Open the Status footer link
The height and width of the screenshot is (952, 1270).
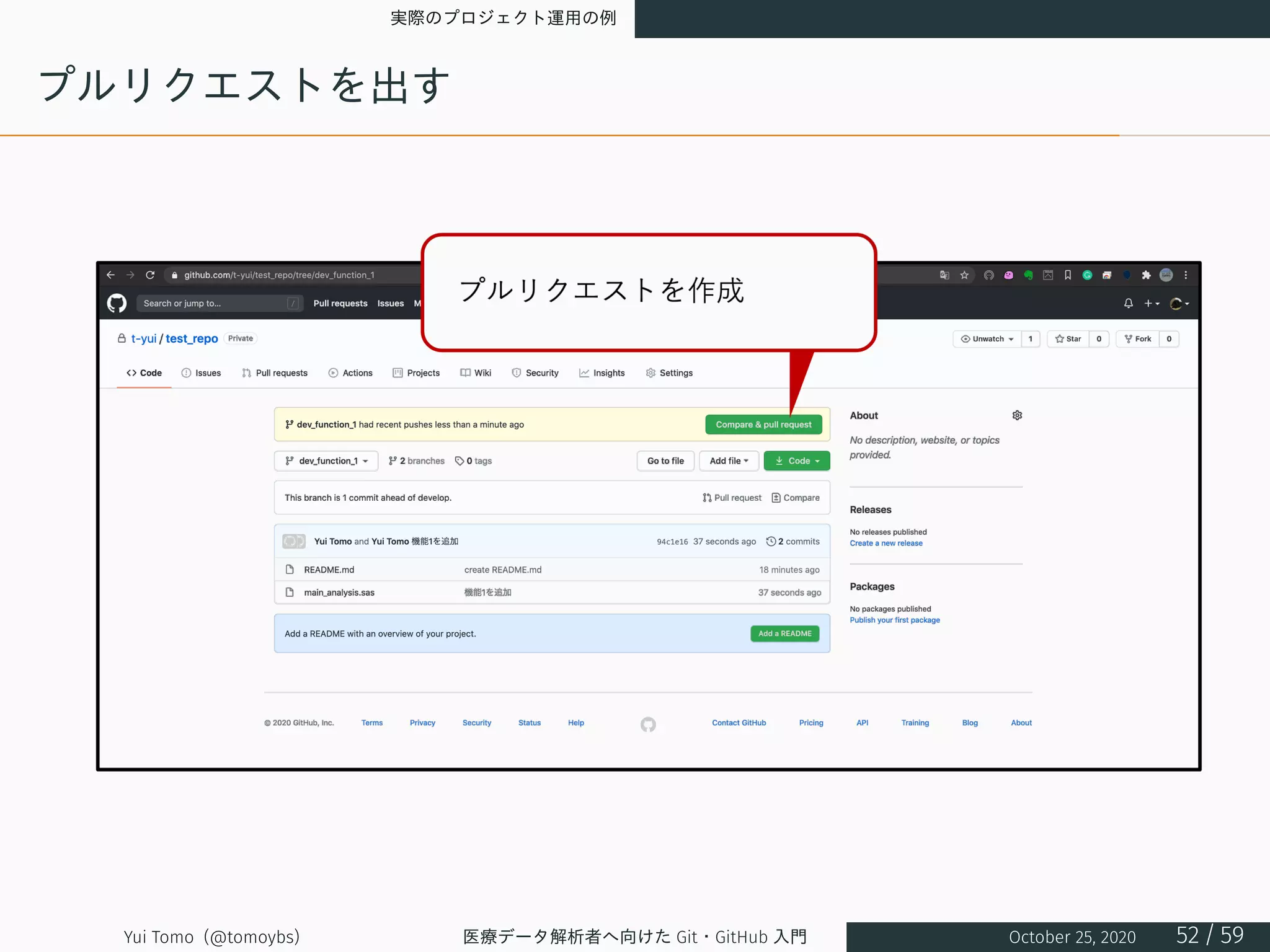click(x=530, y=723)
